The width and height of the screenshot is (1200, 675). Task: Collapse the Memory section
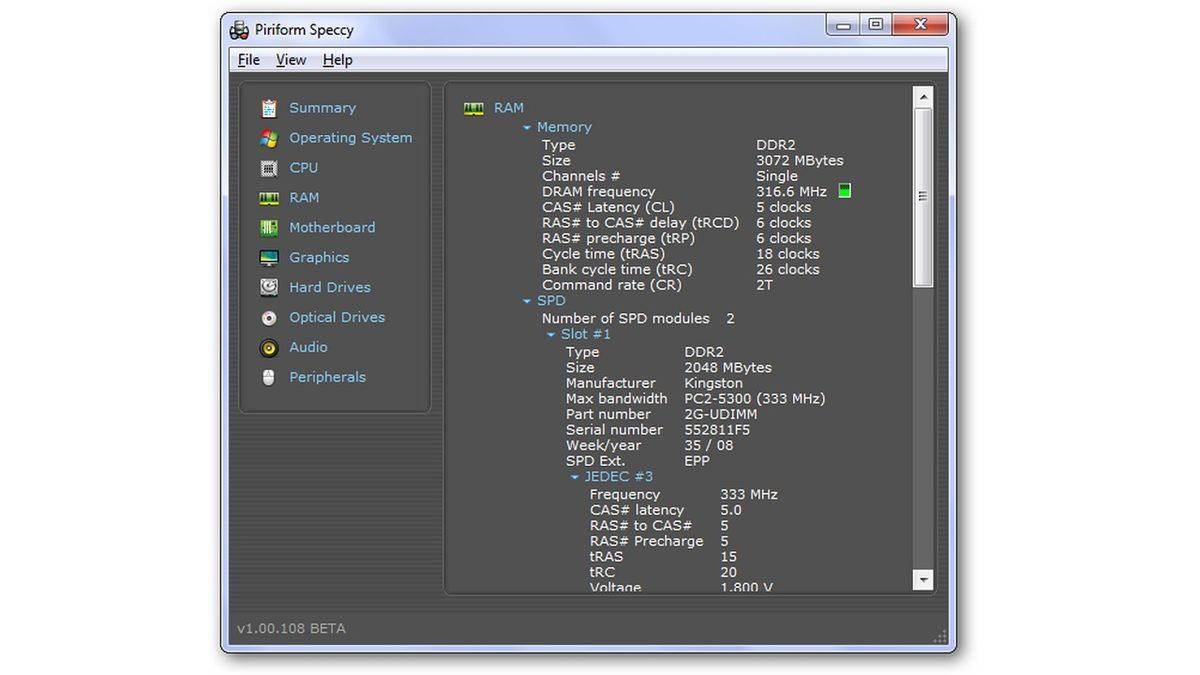pos(527,128)
